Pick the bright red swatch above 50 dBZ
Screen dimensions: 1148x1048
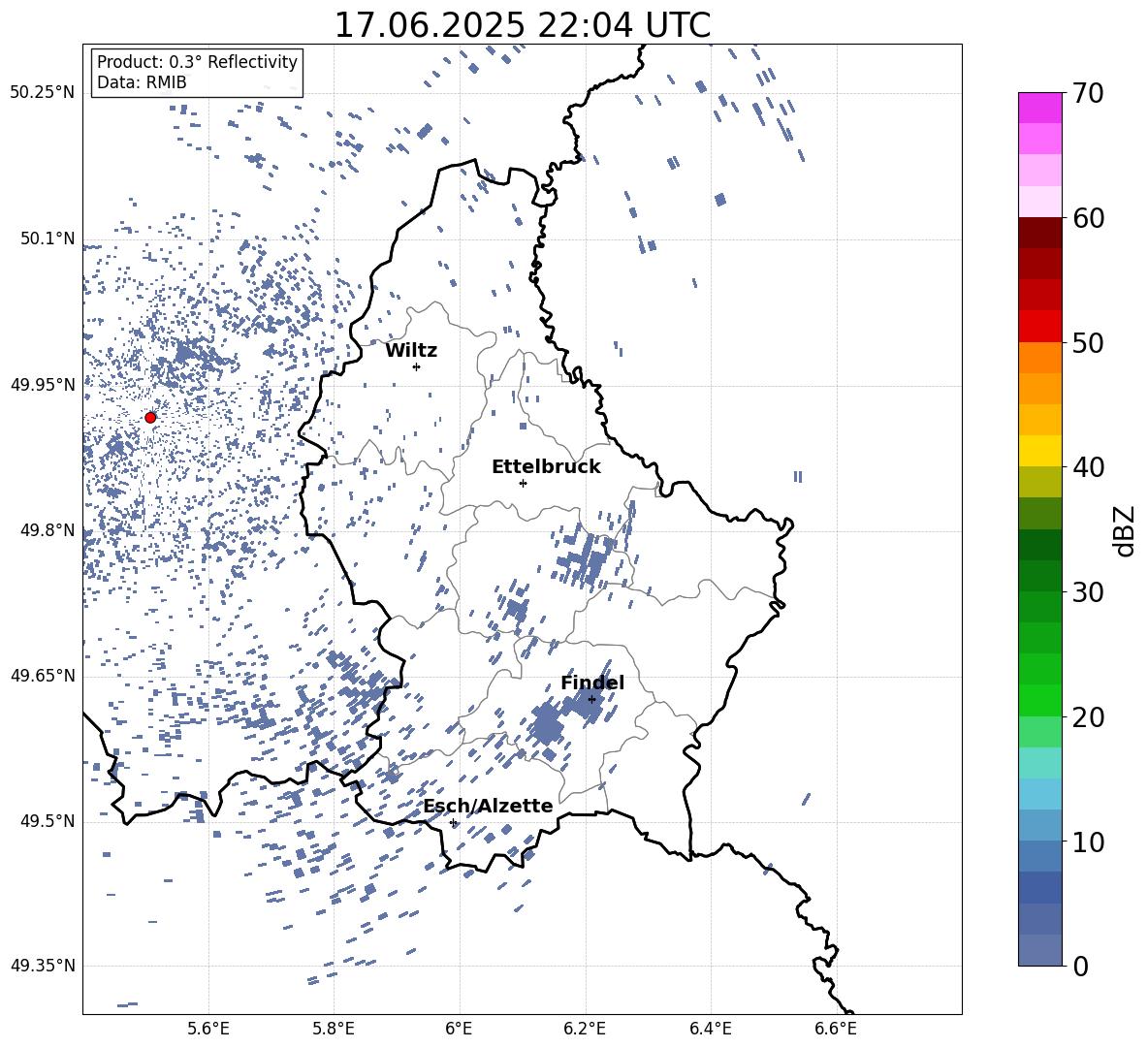[1040, 327]
